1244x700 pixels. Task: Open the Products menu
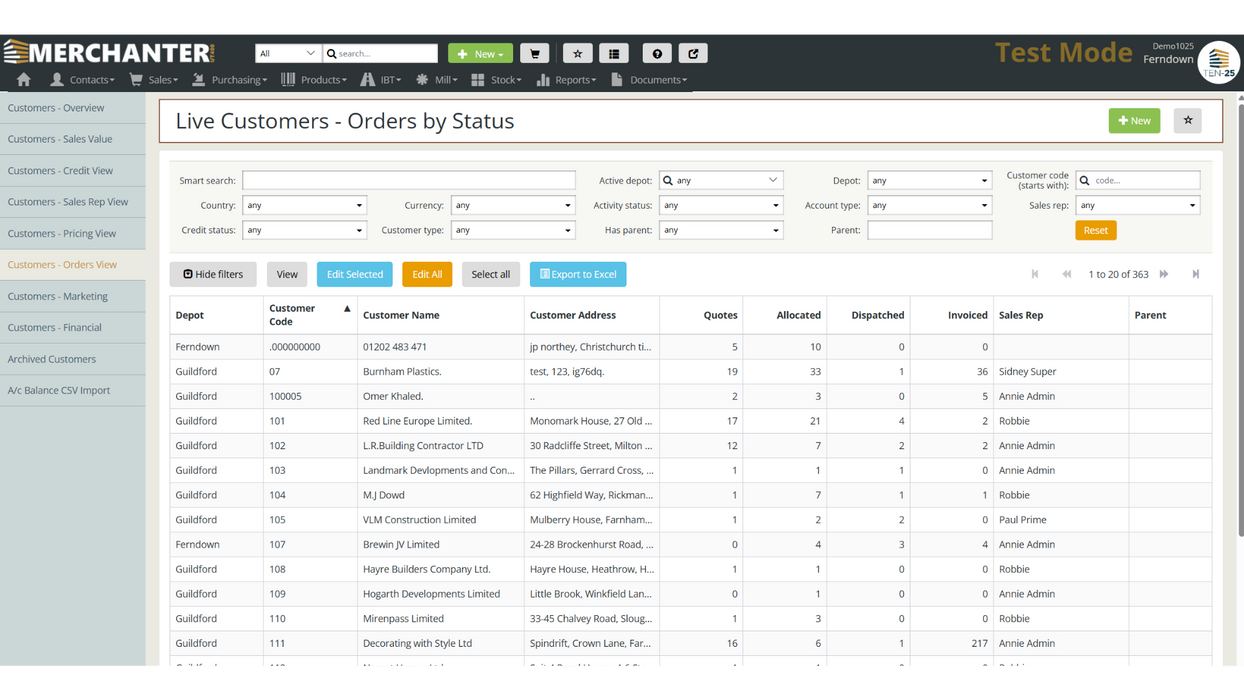tap(314, 79)
